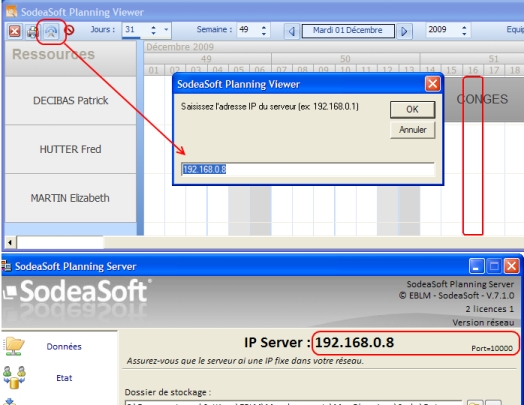Select resource MARTIN Elizabeth
Screen dimensions: 524x405
[x=71, y=198]
